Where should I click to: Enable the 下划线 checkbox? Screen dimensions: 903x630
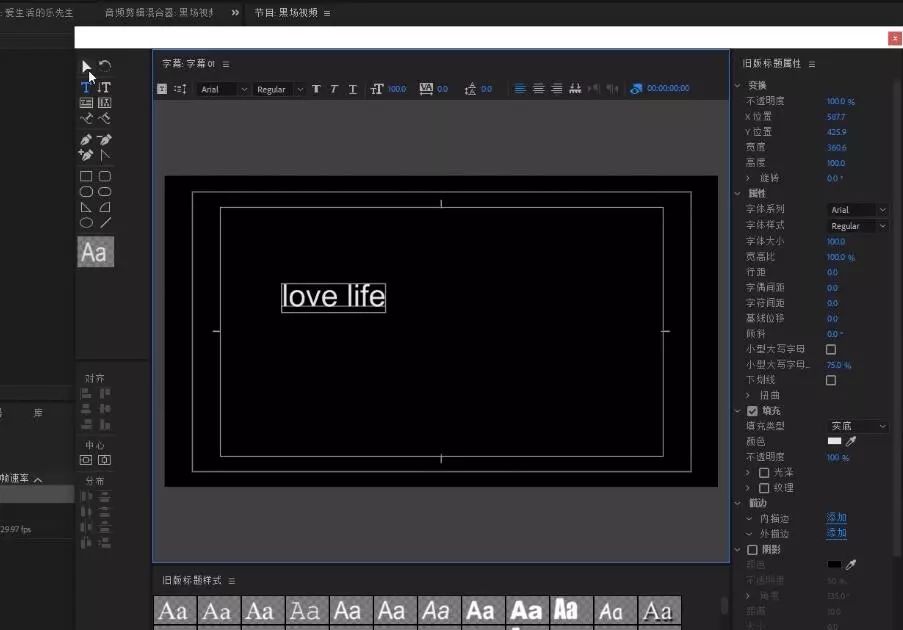[830, 380]
